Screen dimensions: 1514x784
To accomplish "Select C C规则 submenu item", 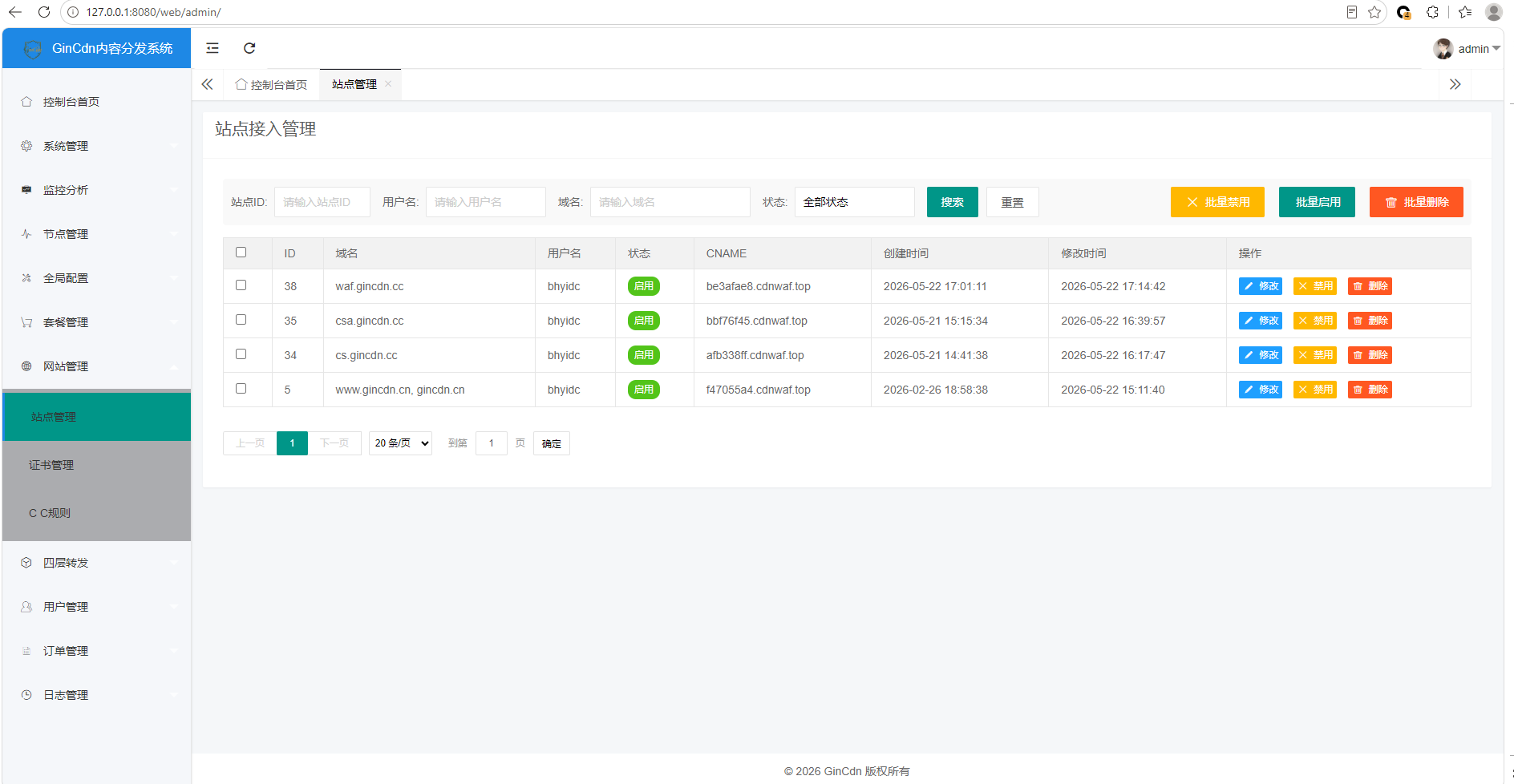I will [x=96, y=513].
